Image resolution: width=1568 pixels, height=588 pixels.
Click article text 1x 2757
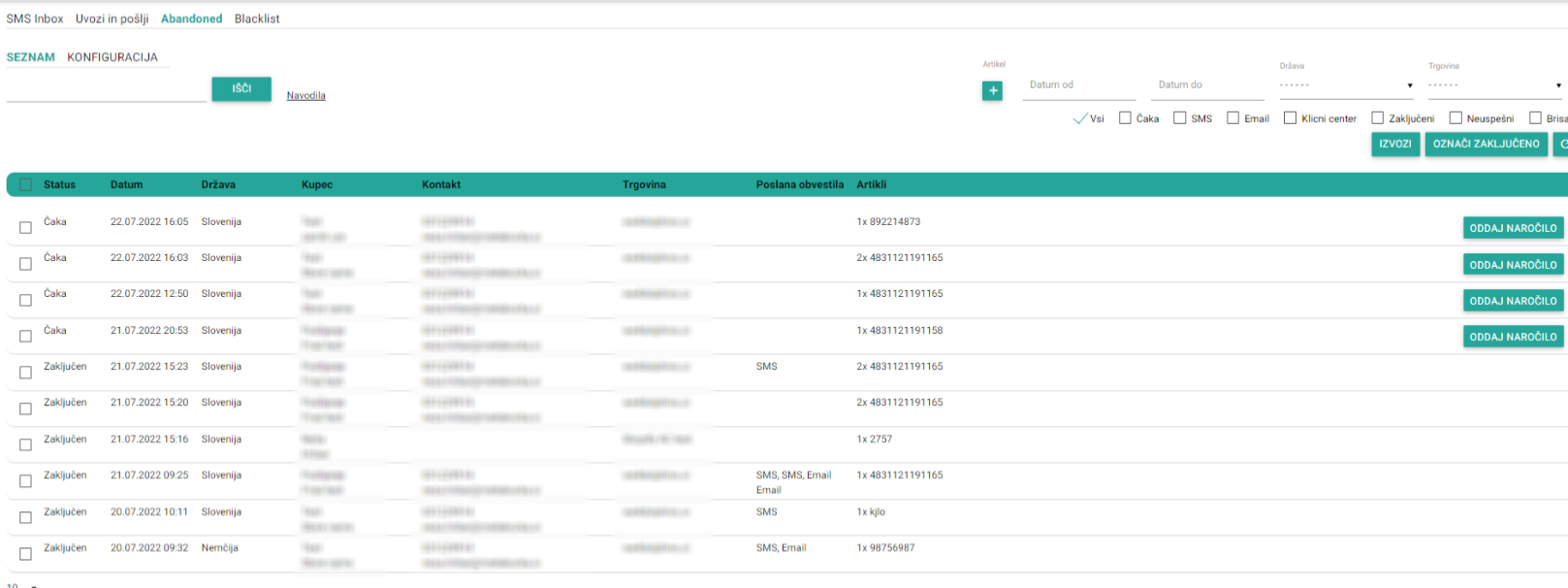(874, 440)
